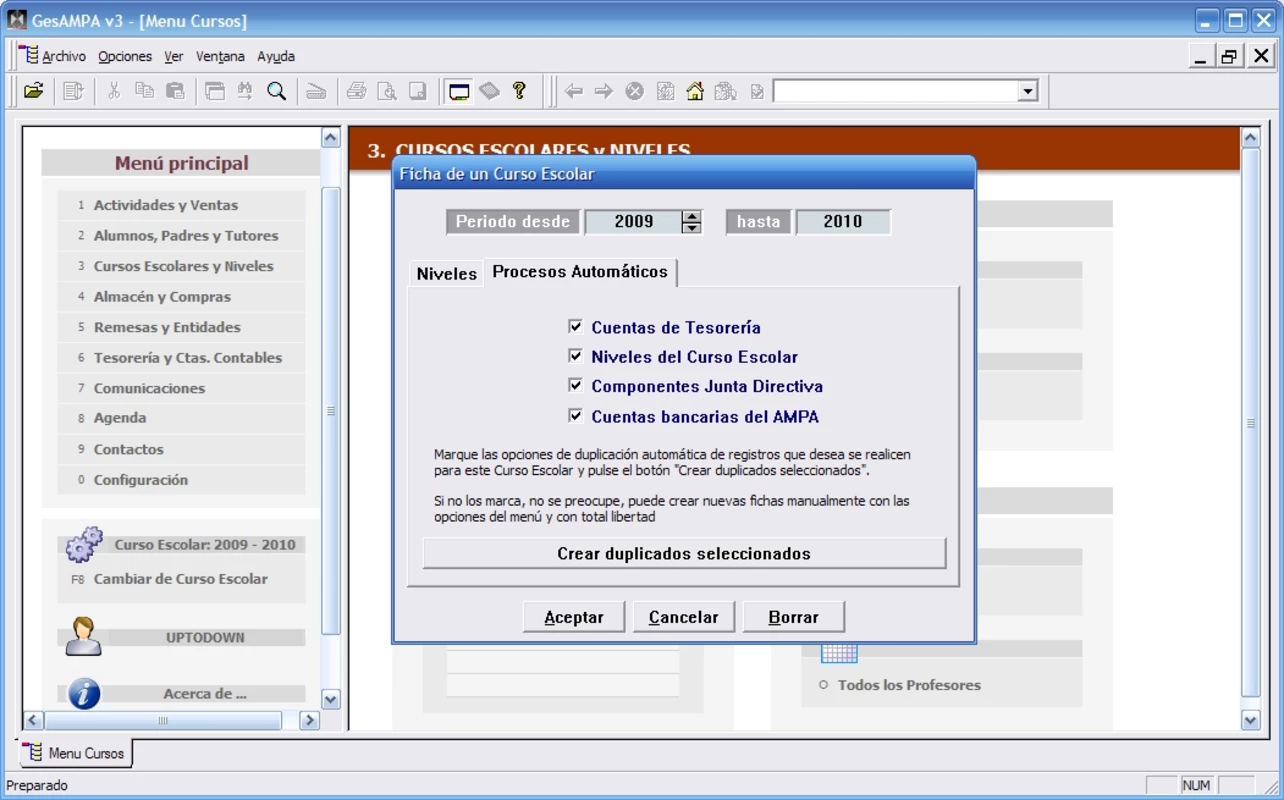
Task: Click the Menu Cursos bottom window tab
Action: [x=76, y=753]
